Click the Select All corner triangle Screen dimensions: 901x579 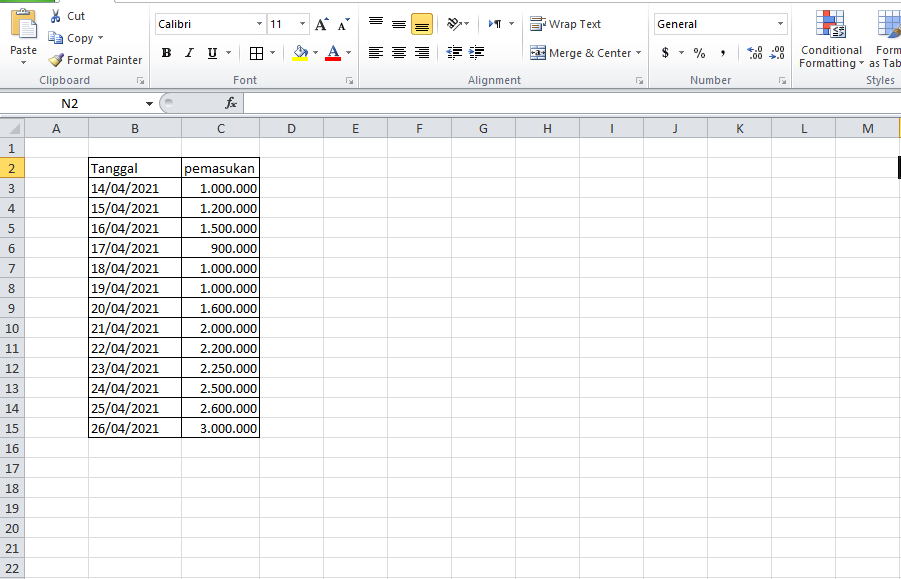[14, 129]
